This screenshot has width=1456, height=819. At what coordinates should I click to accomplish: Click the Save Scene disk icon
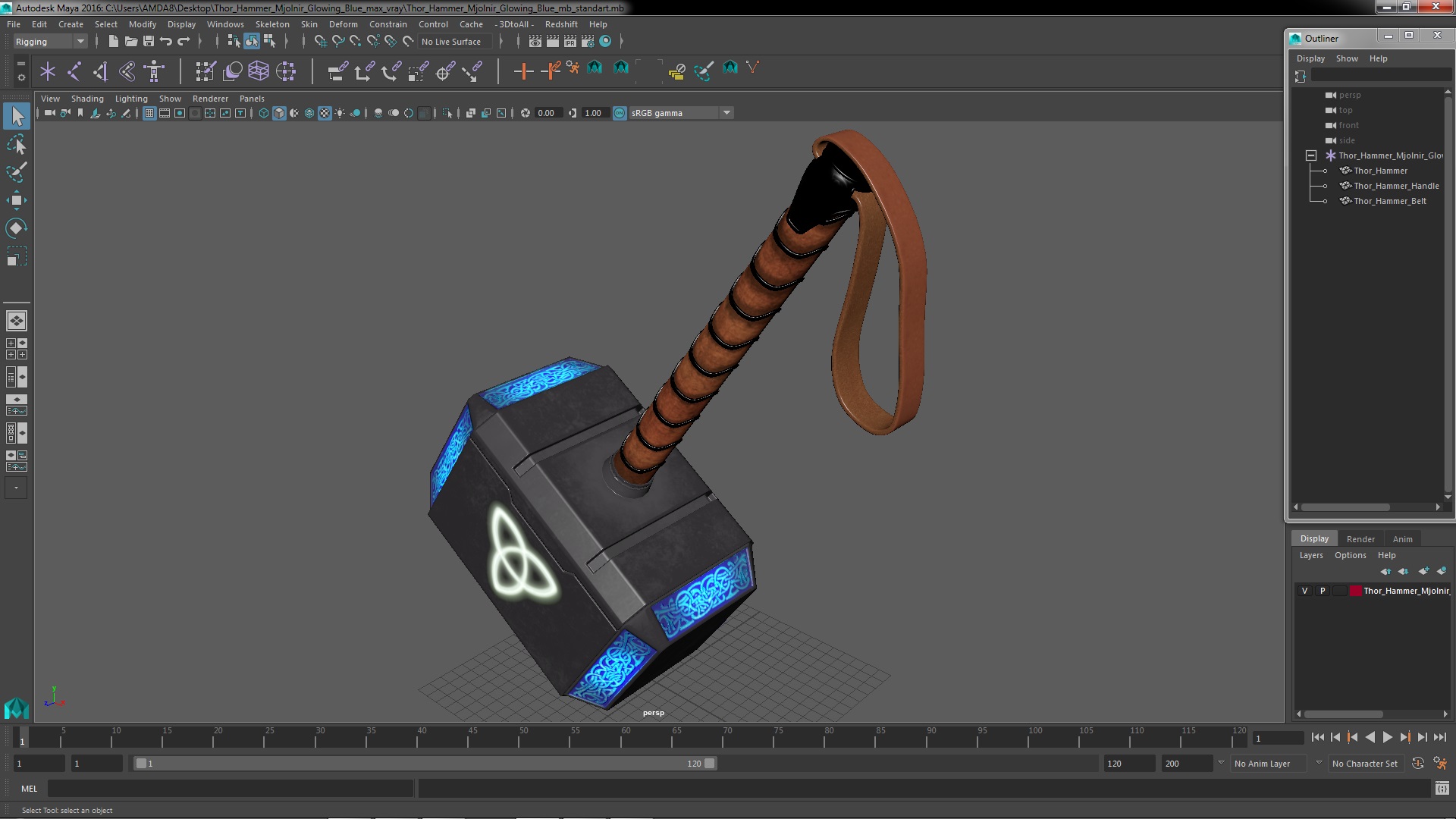(x=149, y=41)
